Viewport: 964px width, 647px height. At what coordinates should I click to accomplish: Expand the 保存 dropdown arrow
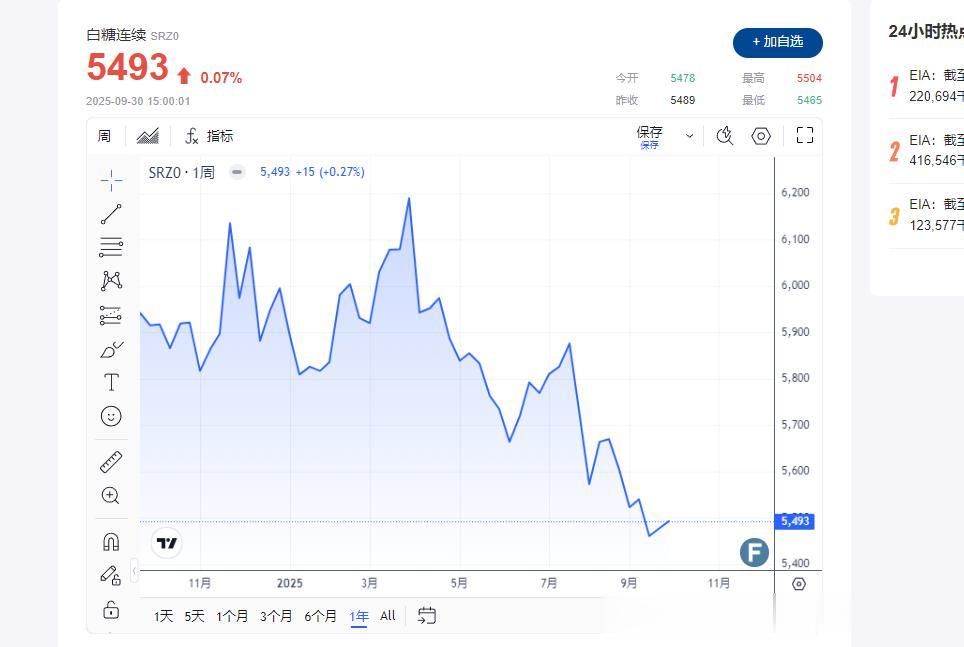[689, 136]
